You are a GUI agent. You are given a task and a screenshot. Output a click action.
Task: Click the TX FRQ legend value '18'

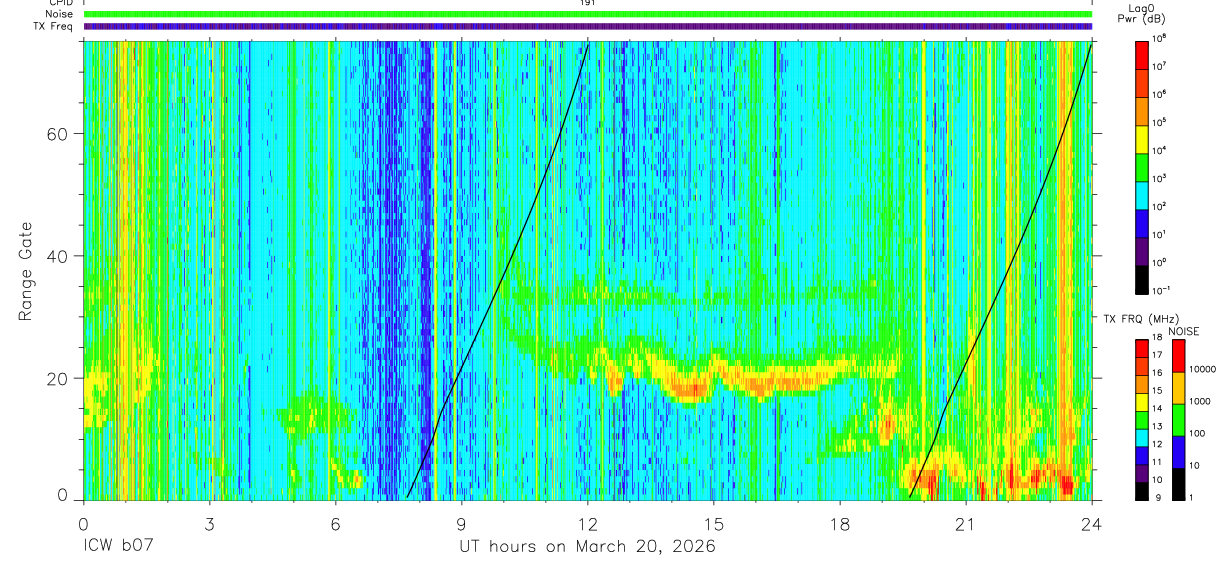coord(1159,339)
